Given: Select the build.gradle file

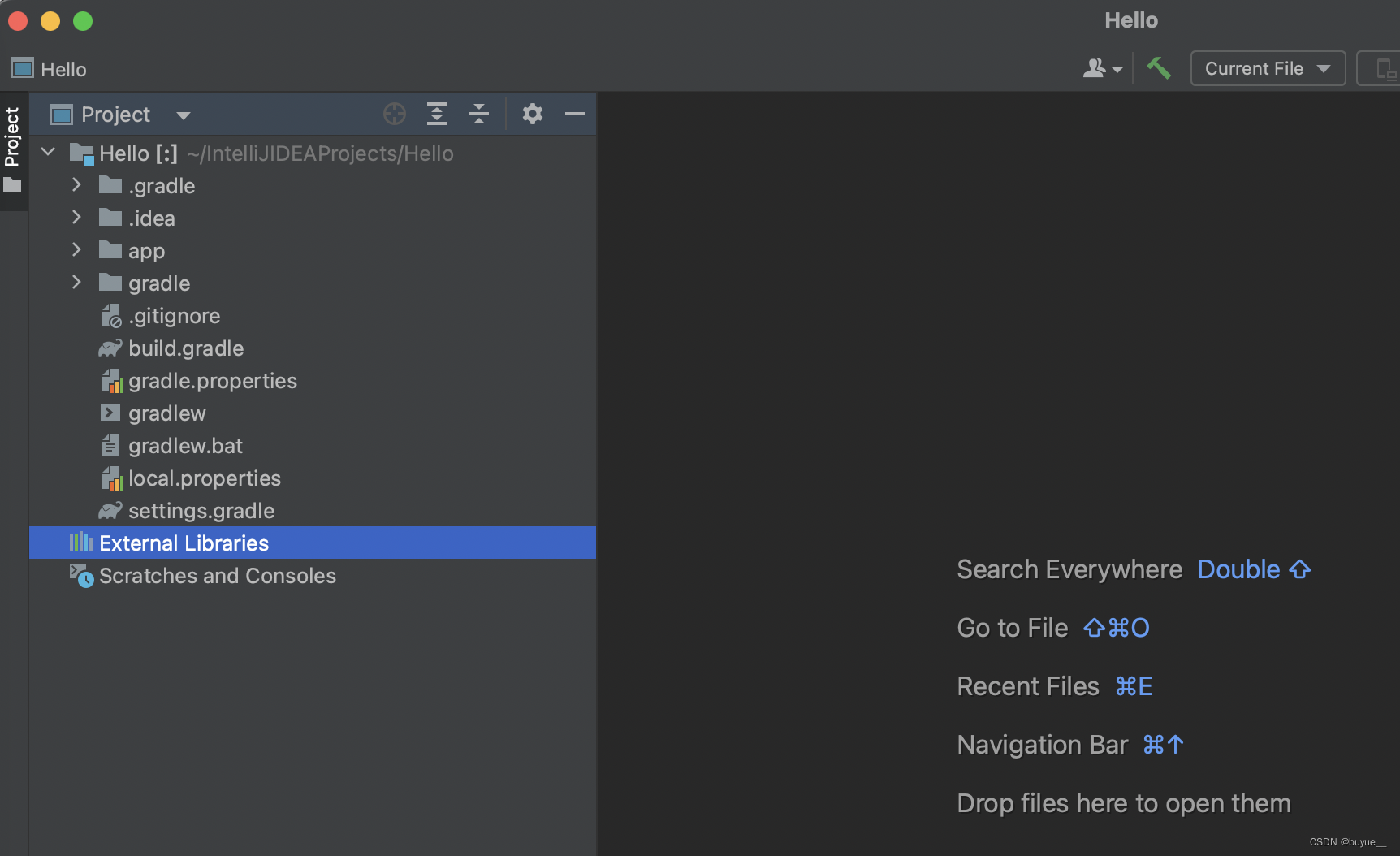Looking at the screenshot, I should [x=186, y=348].
